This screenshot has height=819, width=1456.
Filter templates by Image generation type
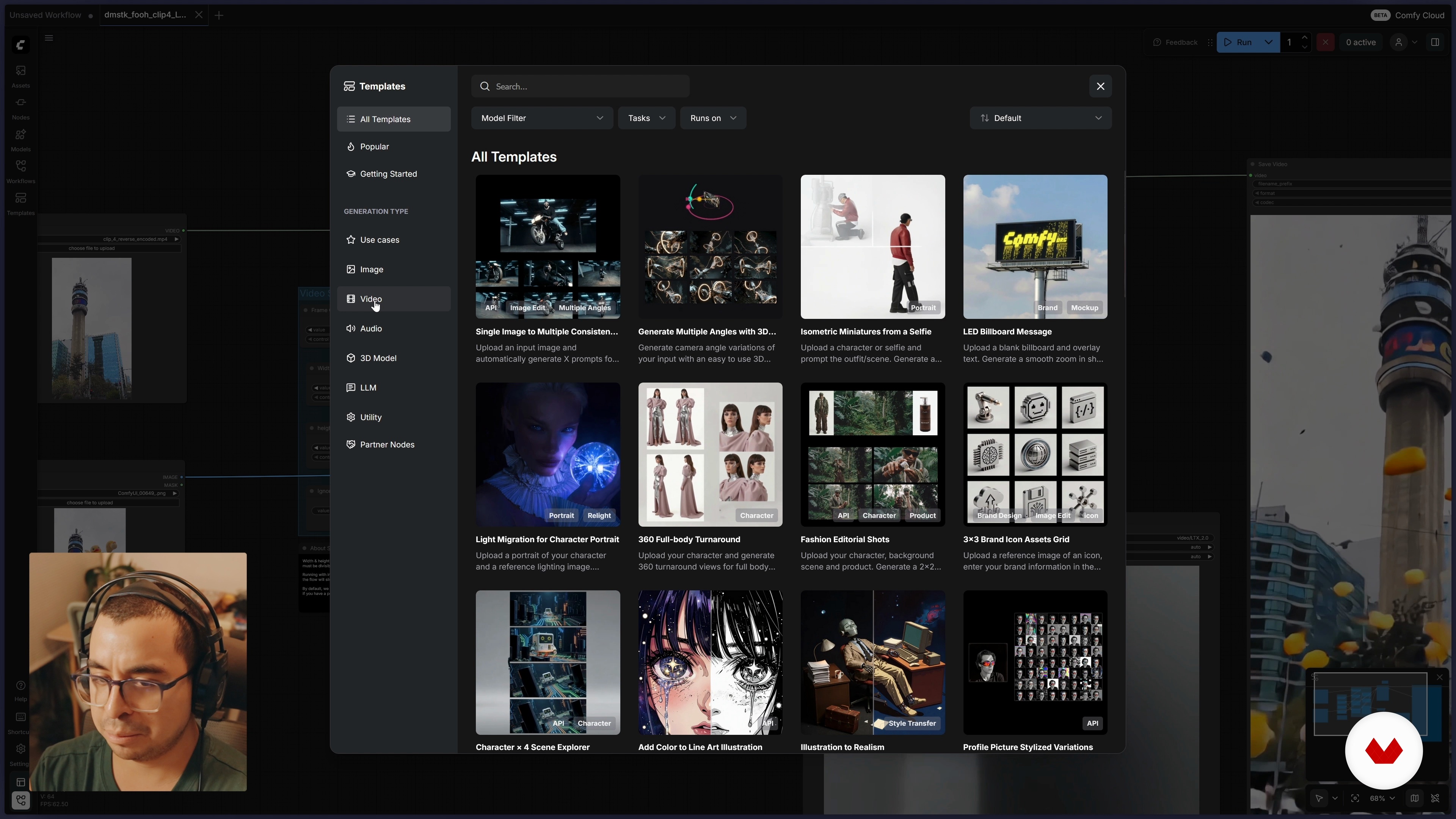394,270
